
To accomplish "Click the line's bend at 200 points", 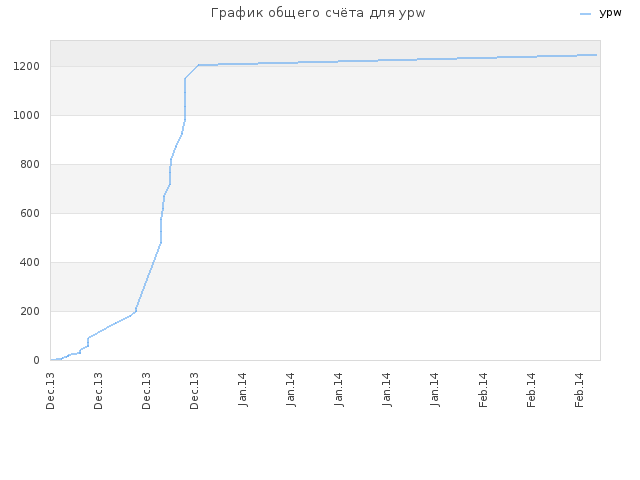I will tap(136, 311).
